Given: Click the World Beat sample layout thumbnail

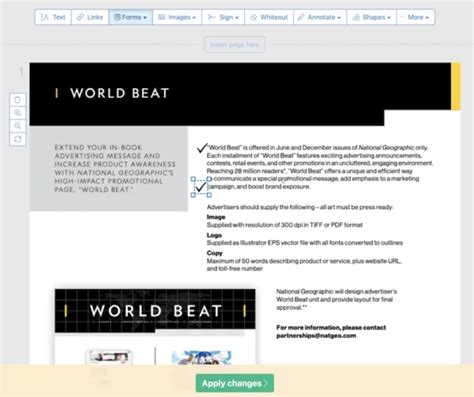Looking at the screenshot, I should pos(155,327).
